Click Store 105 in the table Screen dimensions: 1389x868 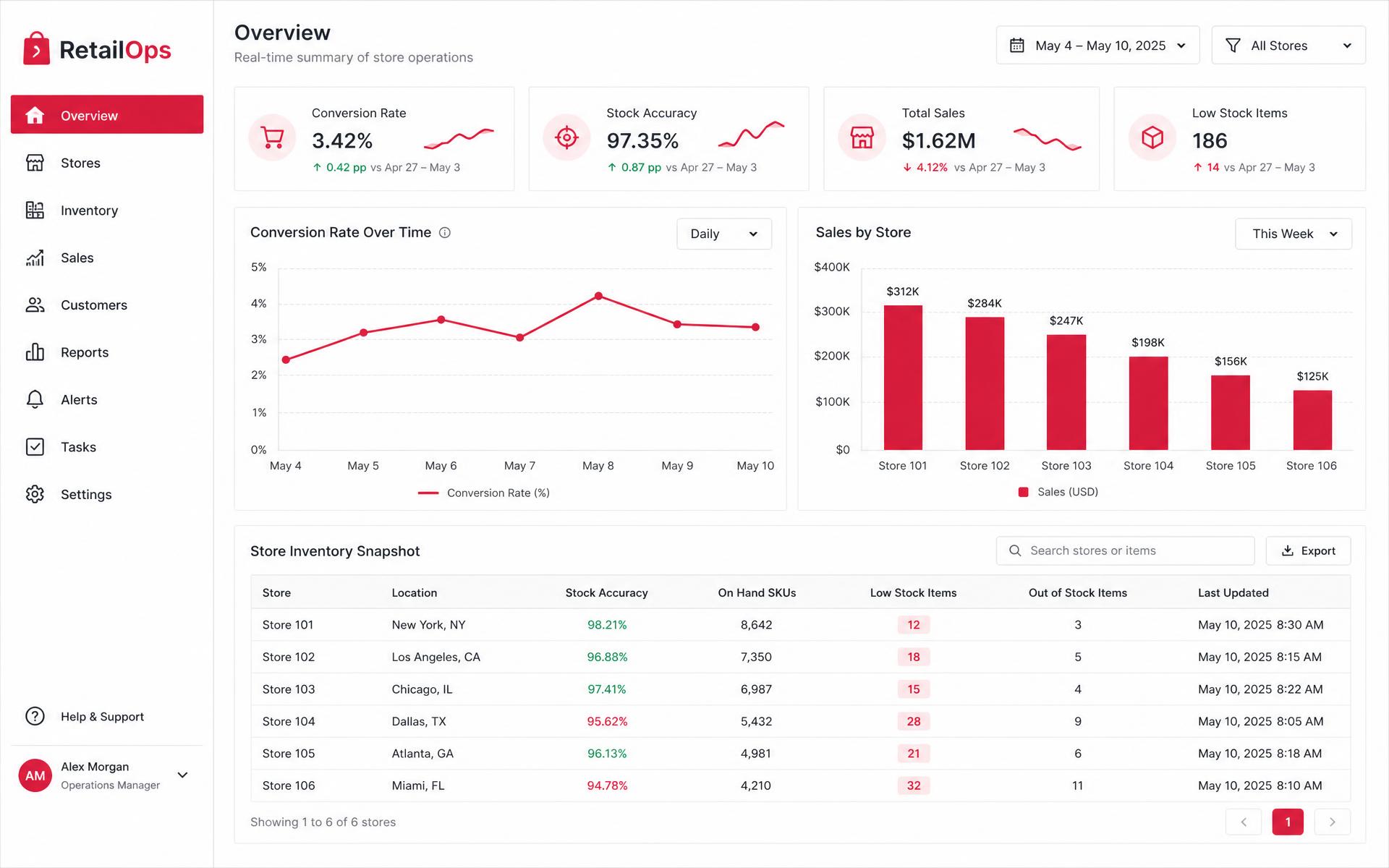[289, 753]
